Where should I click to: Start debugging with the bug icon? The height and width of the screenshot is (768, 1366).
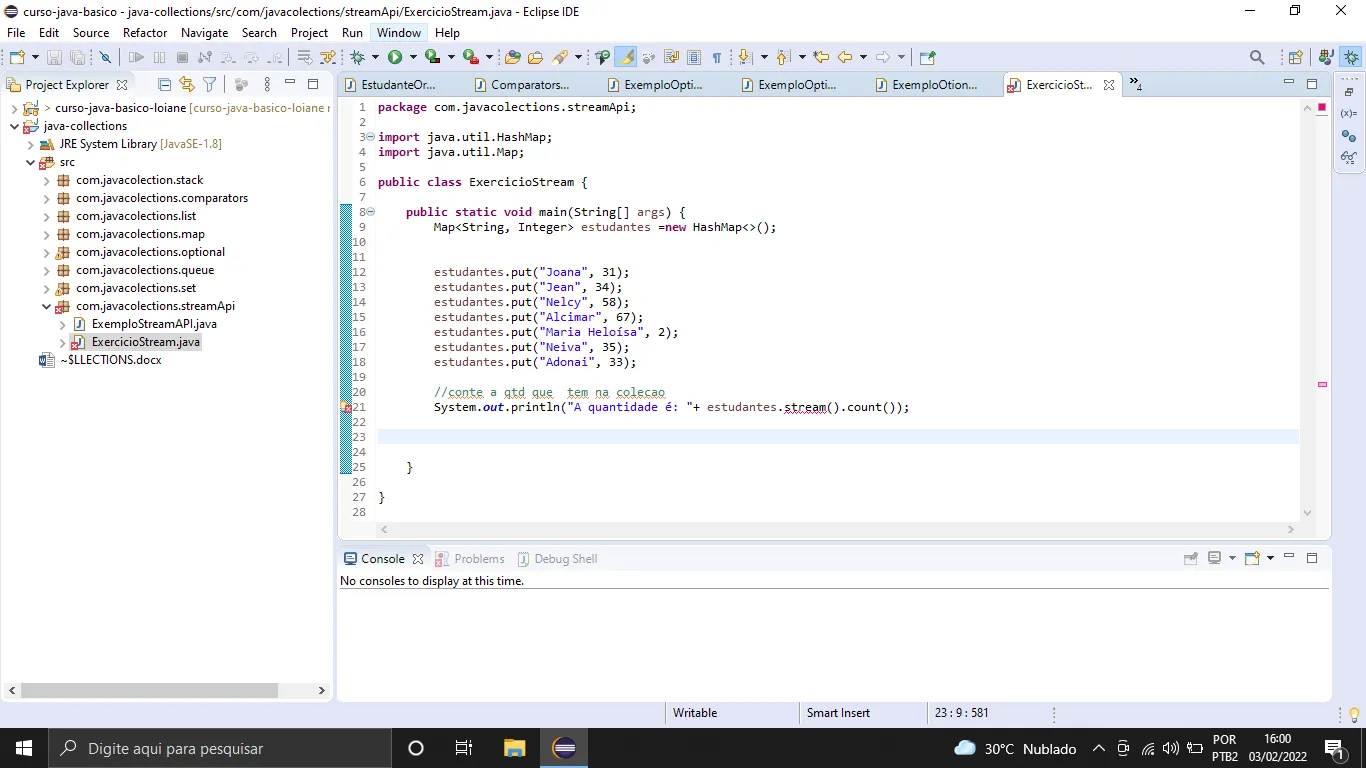click(358, 58)
